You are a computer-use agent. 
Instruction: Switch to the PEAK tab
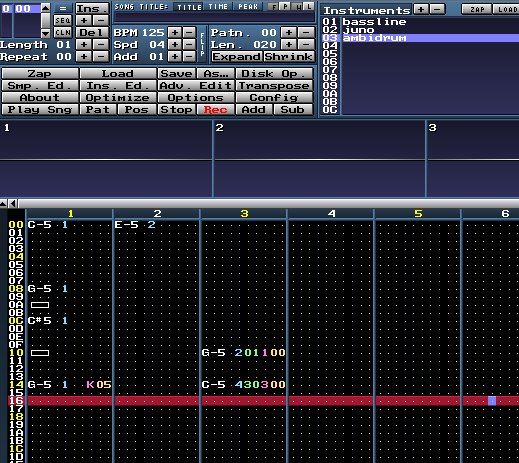(248, 6)
